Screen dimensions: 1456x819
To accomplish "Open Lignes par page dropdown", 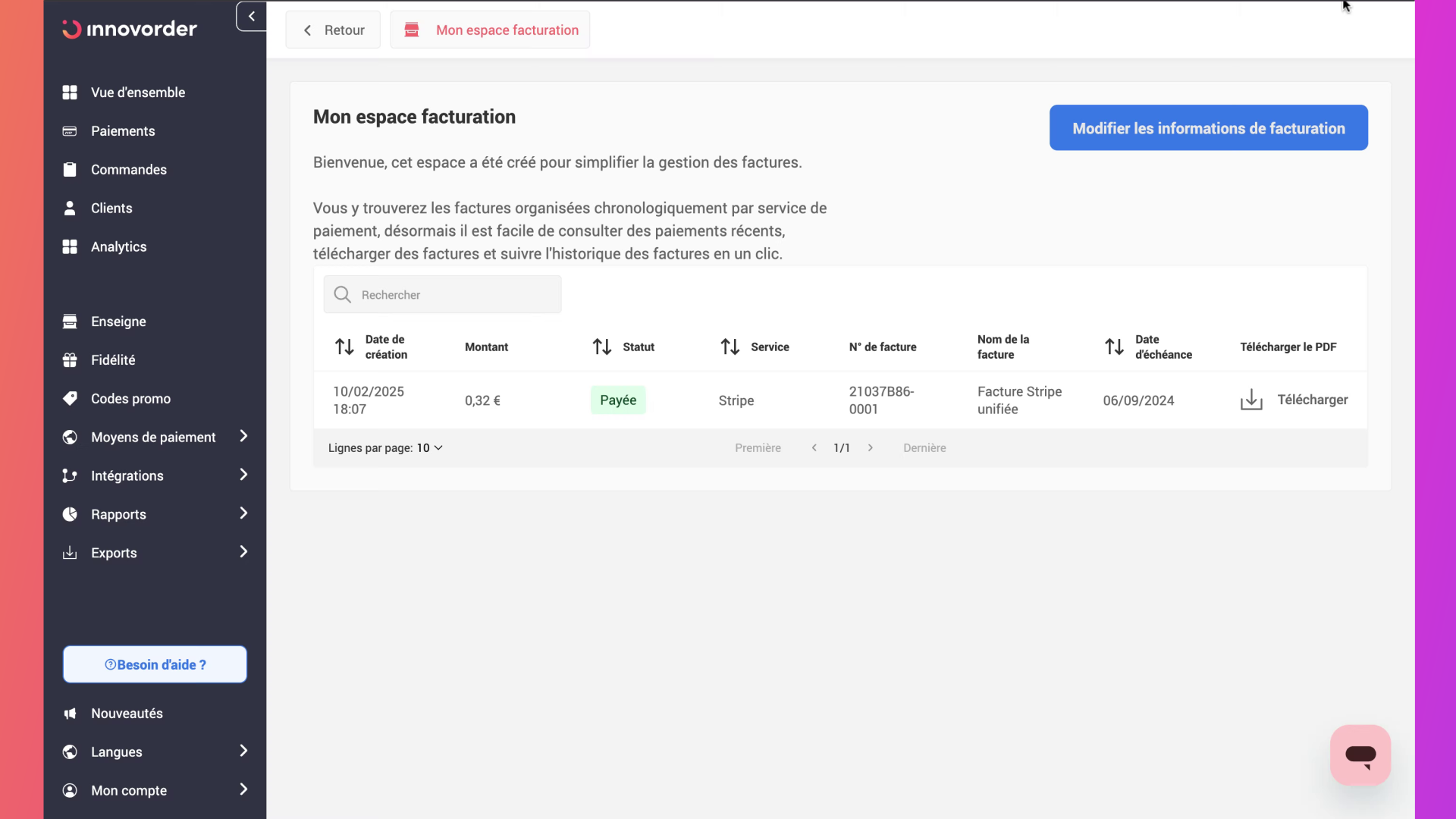I will tap(429, 447).
